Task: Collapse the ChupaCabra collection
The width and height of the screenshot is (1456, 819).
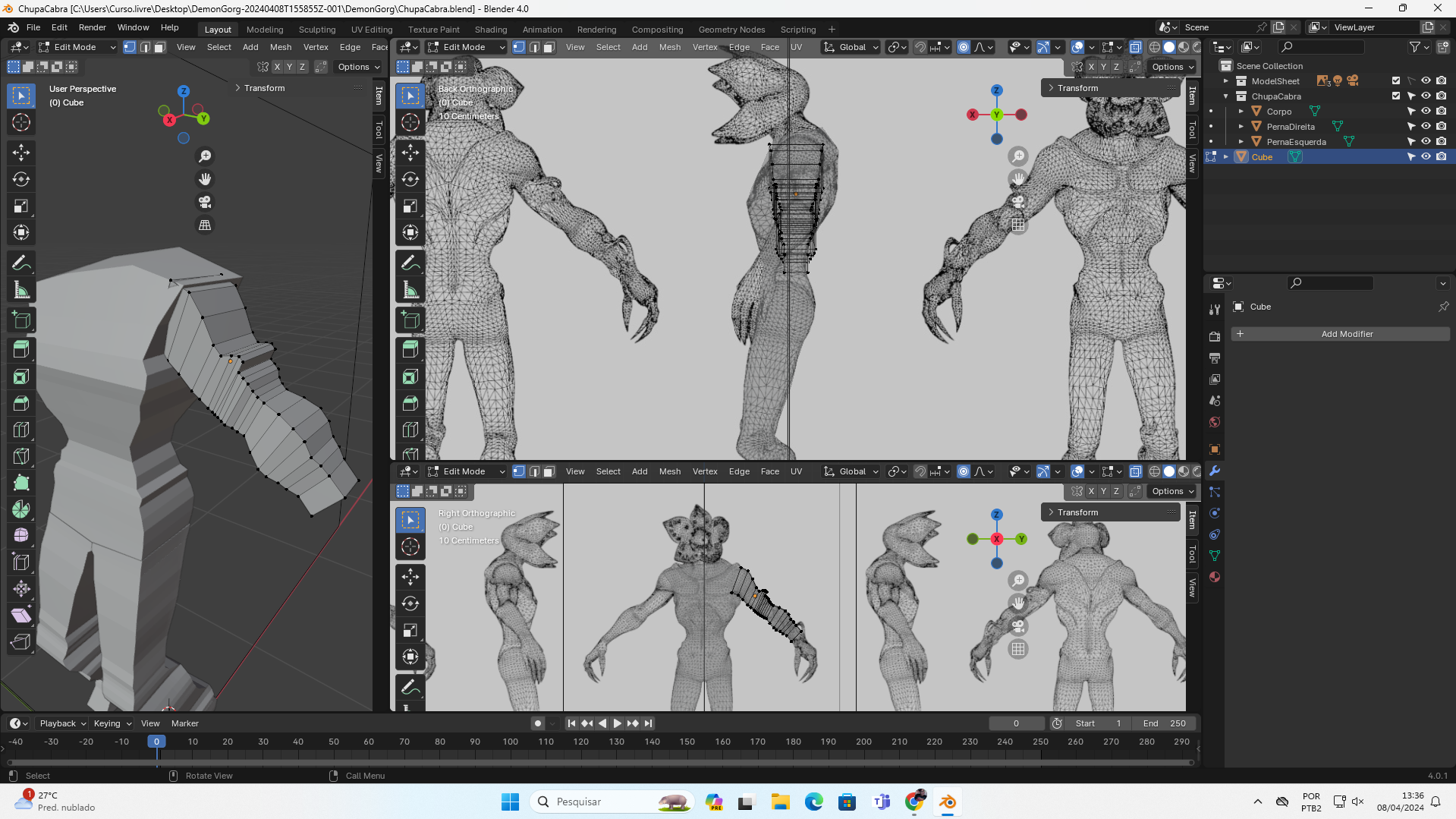Action: tap(1225, 96)
